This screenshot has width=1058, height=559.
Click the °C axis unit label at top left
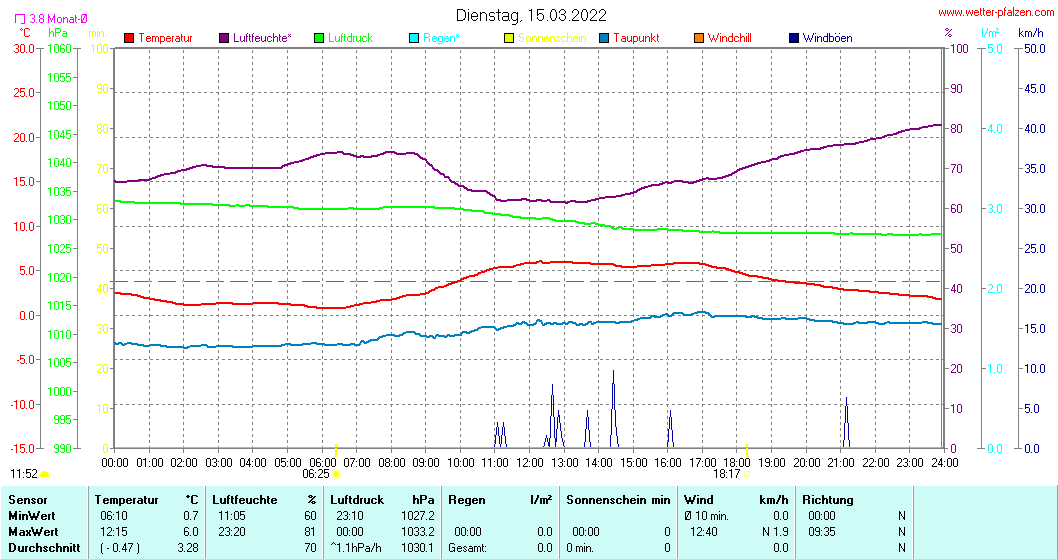[24, 32]
